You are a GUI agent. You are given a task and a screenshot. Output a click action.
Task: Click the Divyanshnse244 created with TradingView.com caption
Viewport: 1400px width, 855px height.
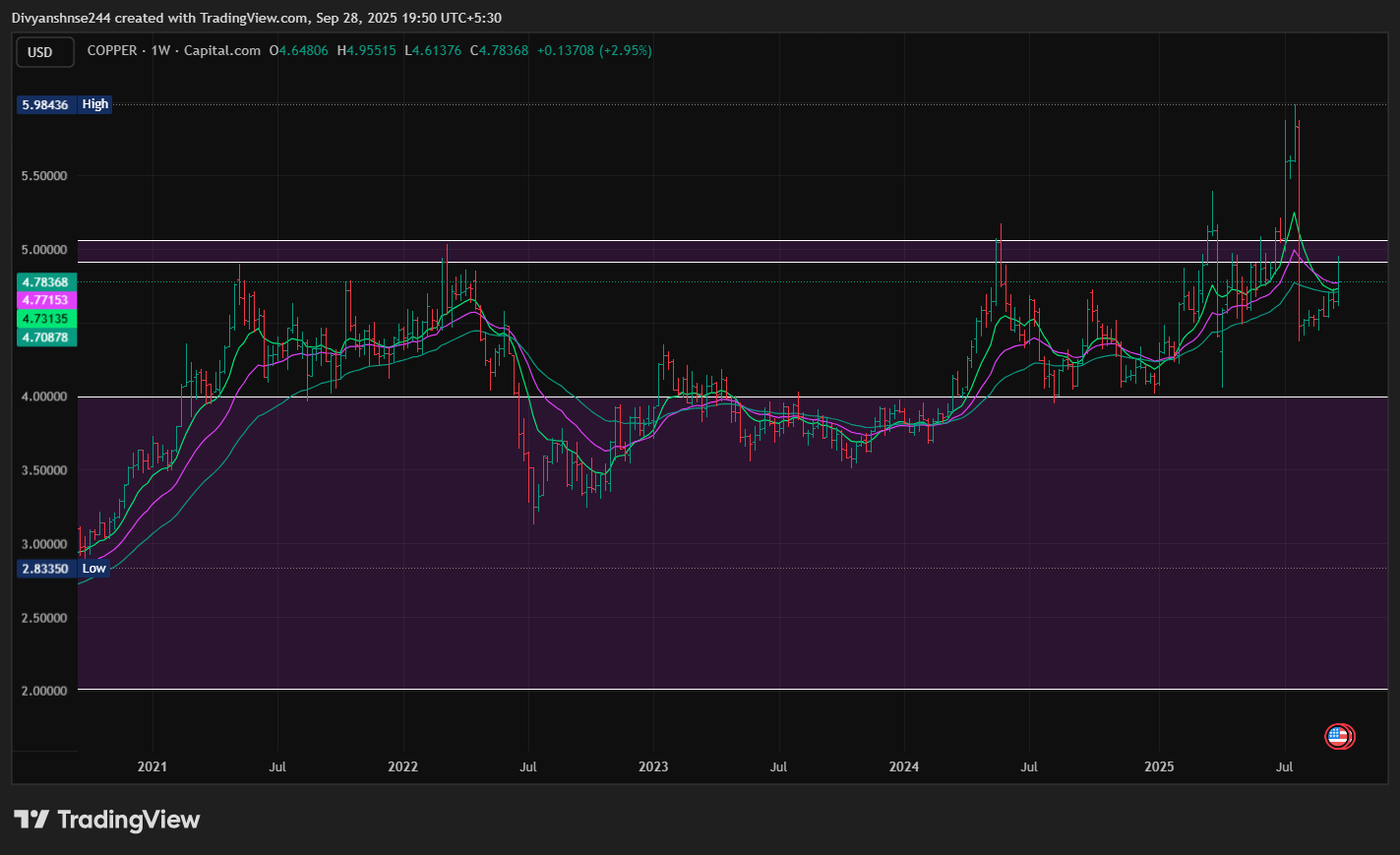[x=257, y=18]
